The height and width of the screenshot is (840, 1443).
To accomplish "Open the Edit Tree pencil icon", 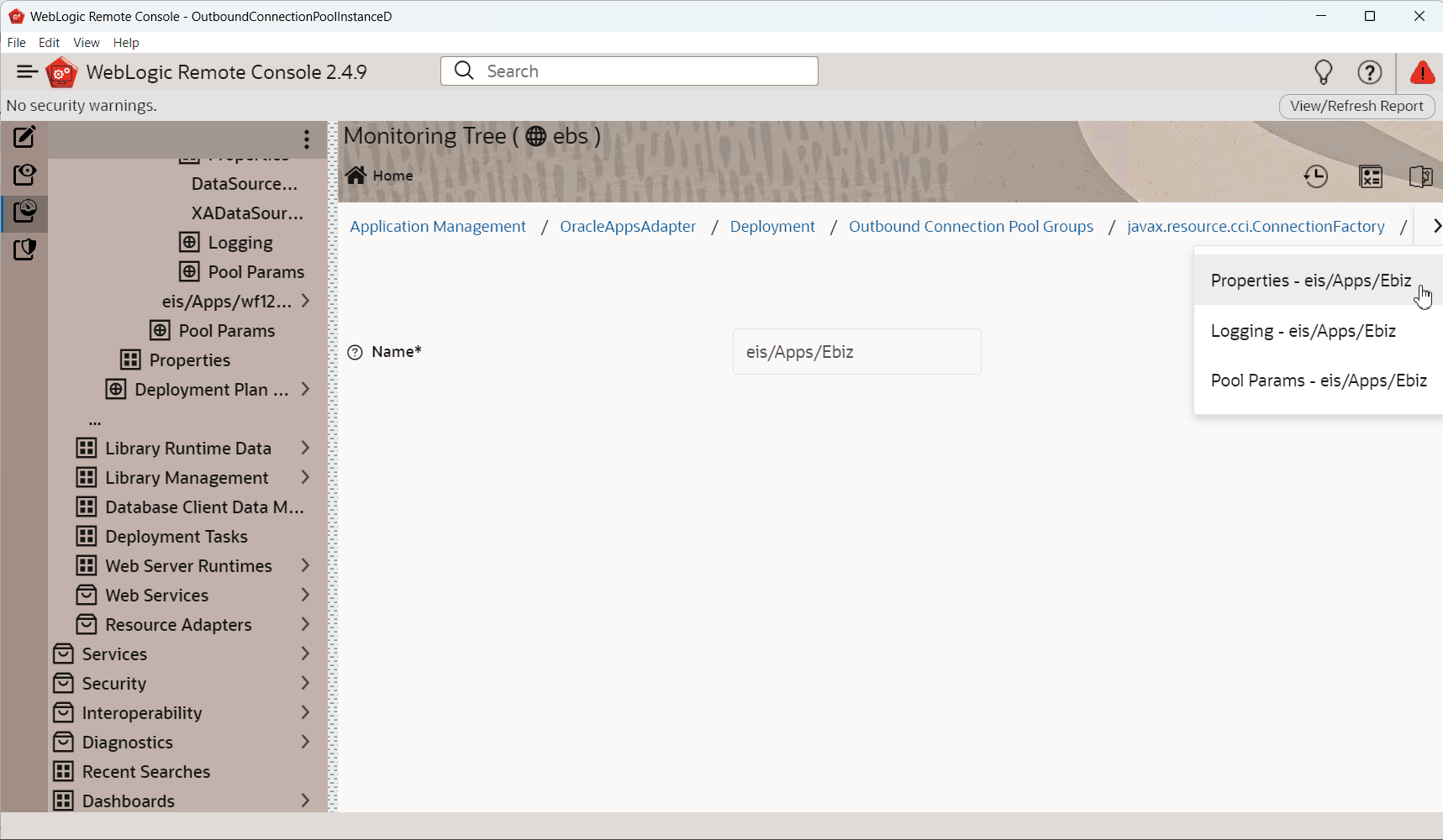I will pyautogui.click(x=24, y=137).
